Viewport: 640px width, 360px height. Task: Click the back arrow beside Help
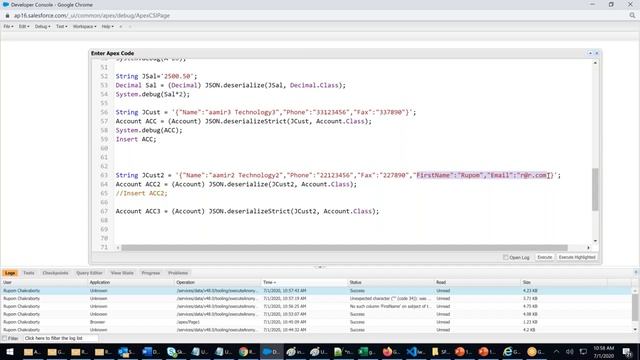click(x=121, y=27)
